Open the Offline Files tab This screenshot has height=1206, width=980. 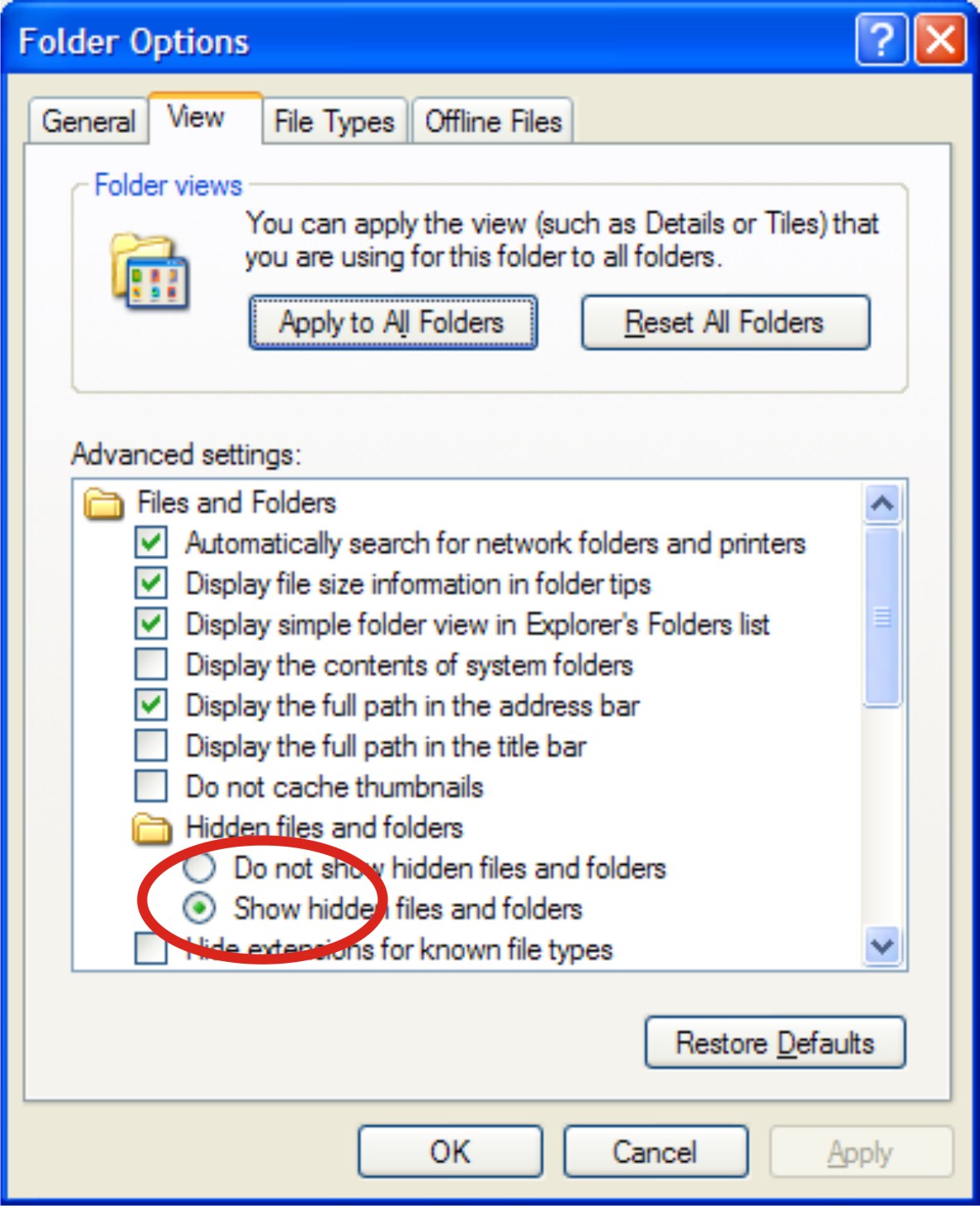493,122
